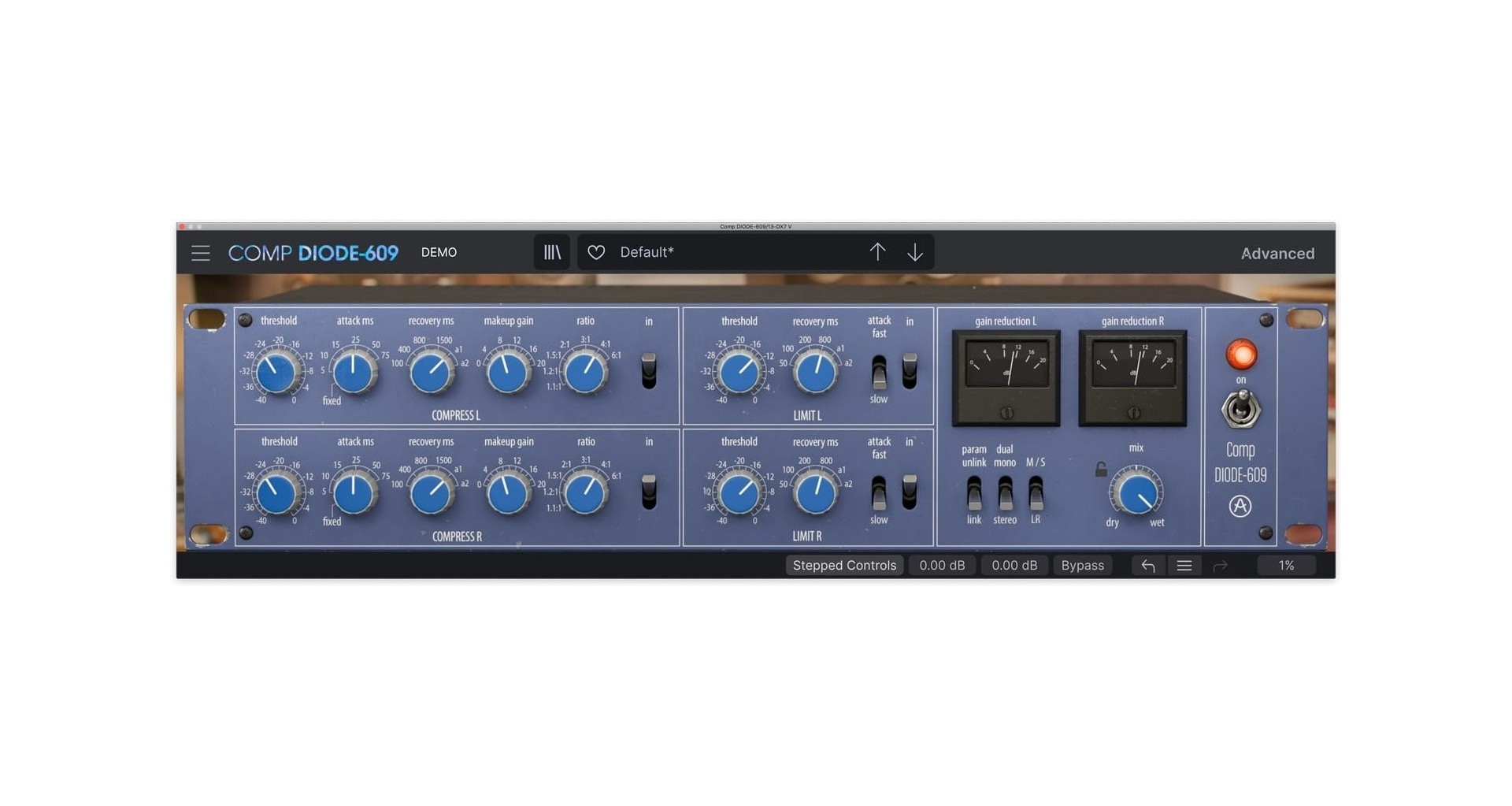This screenshot has height=806, width=1512.
Task: Click the DEMO label in the header
Action: coord(439,252)
